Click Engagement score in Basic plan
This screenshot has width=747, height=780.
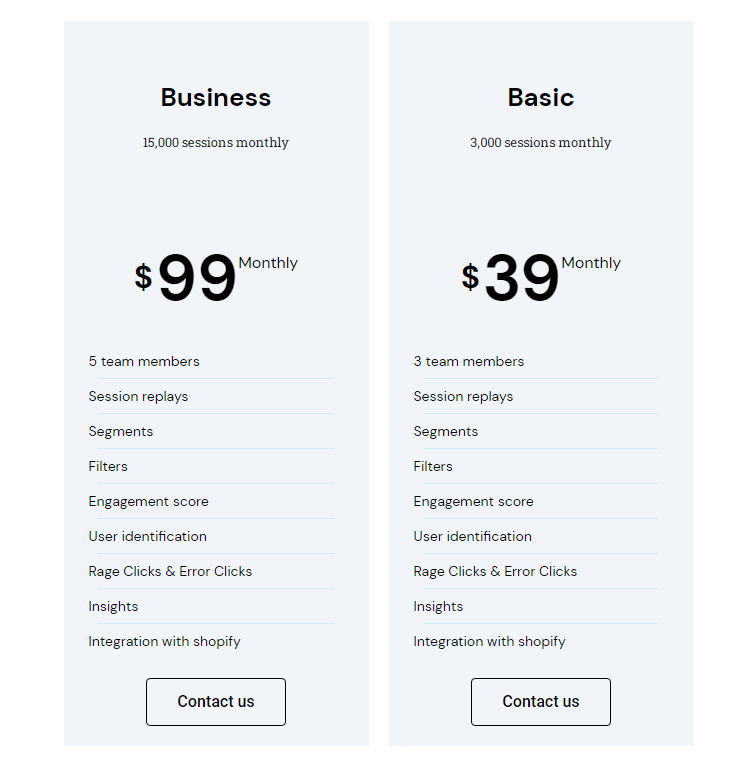[473, 502]
